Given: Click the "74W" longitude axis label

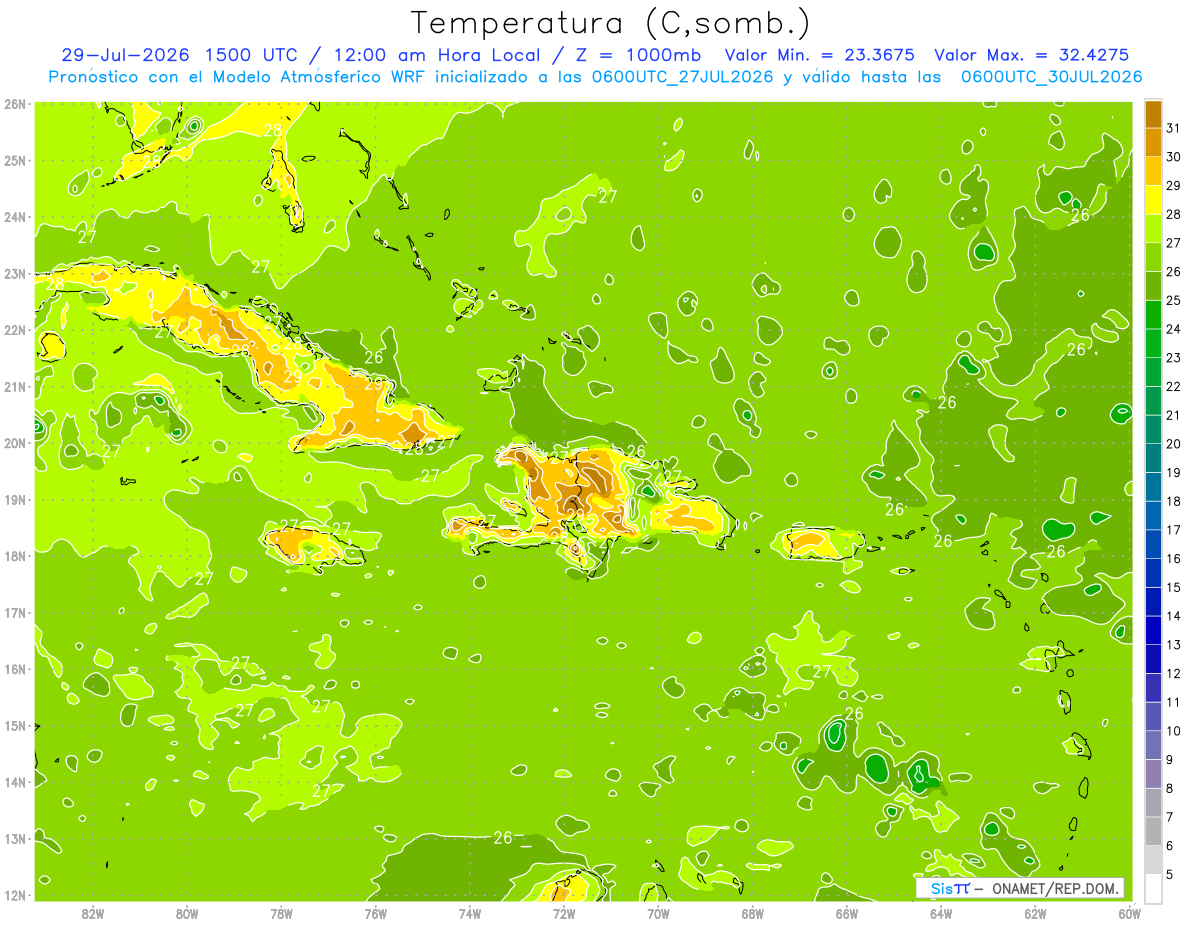Looking at the screenshot, I should pos(469,914).
